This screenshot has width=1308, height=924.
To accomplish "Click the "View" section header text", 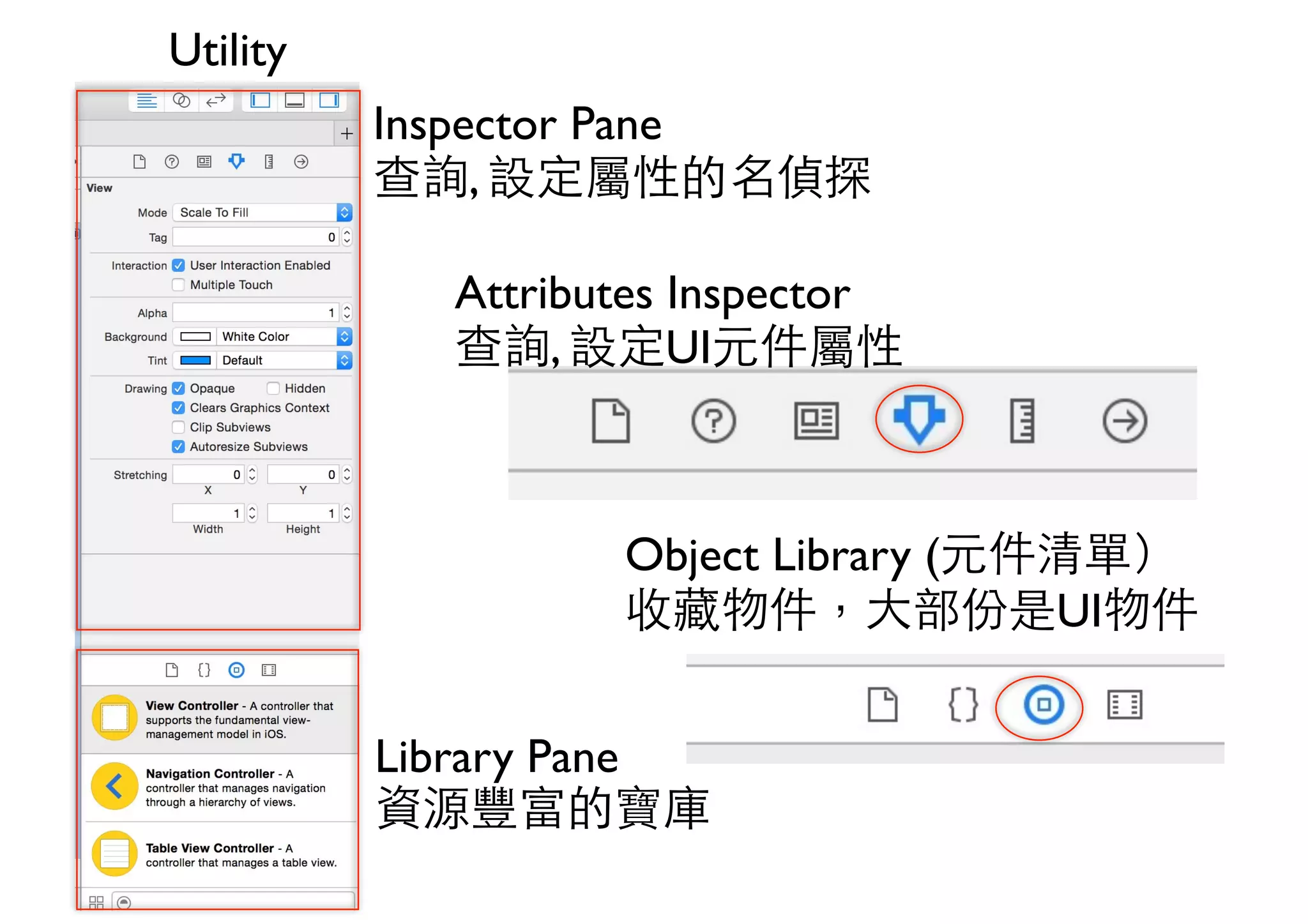I will click(99, 188).
